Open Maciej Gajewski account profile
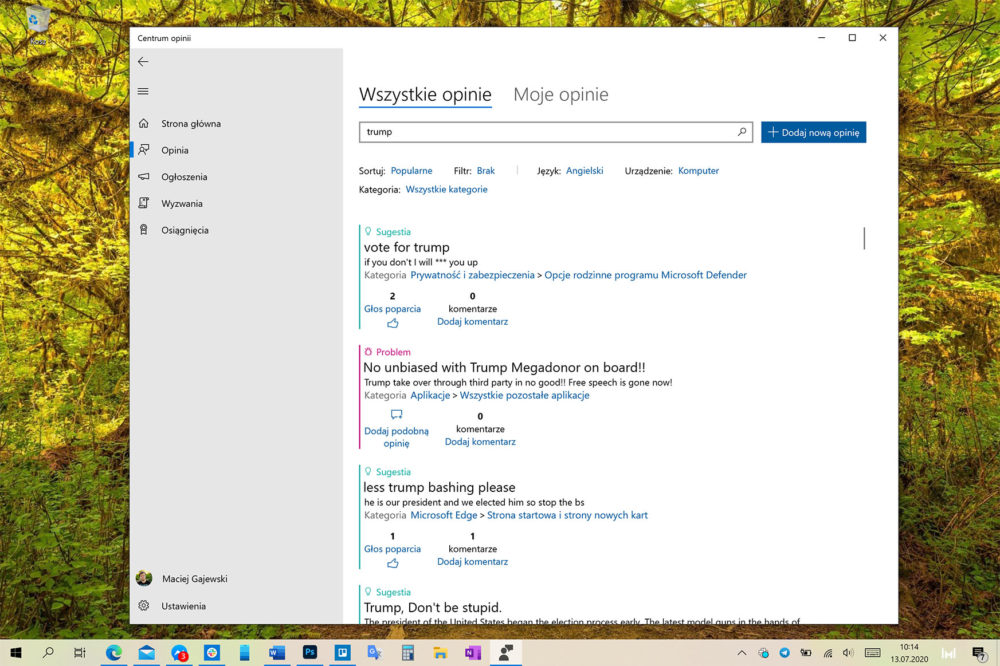This screenshot has height=666, width=1000. [x=195, y=579]
